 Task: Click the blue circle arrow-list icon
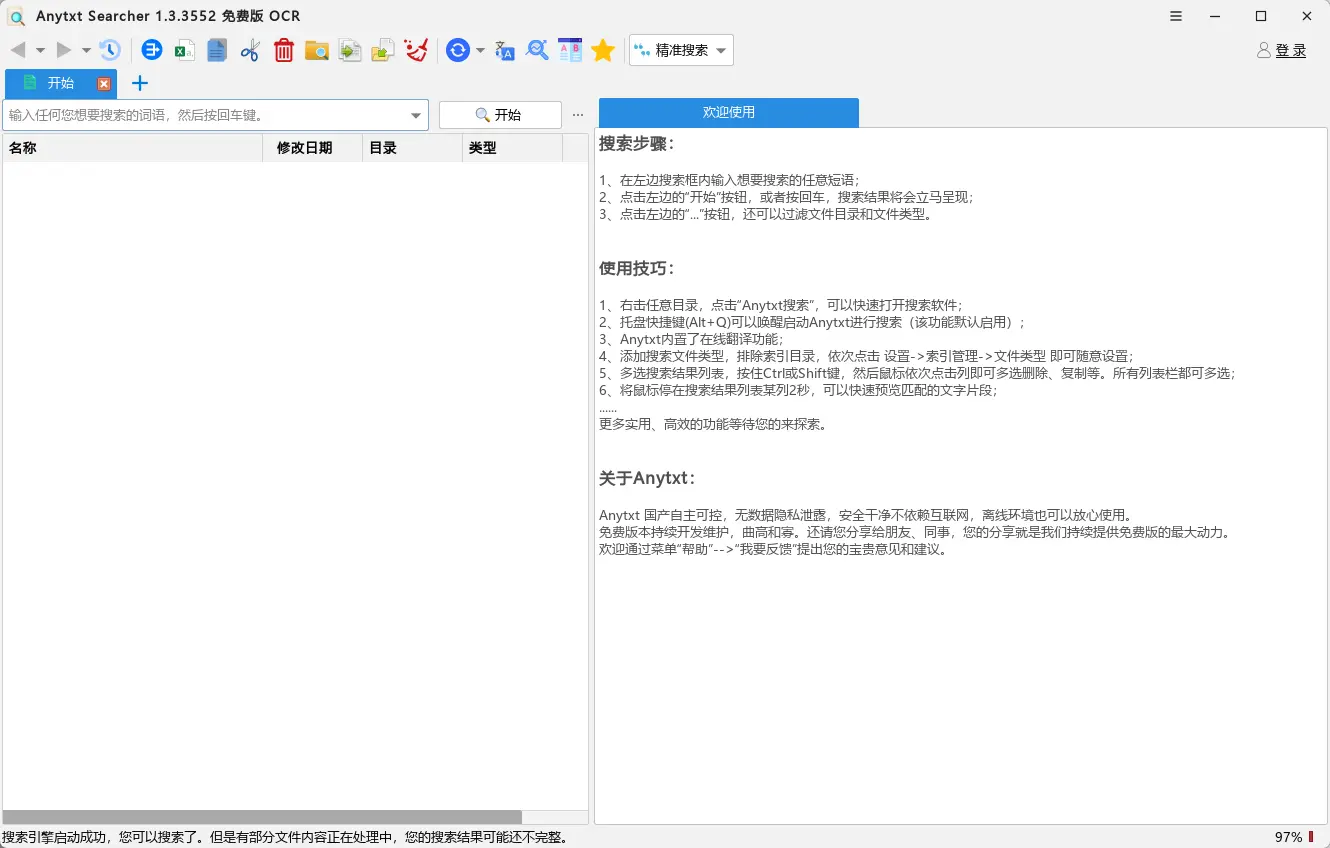[x=151, y=50]
